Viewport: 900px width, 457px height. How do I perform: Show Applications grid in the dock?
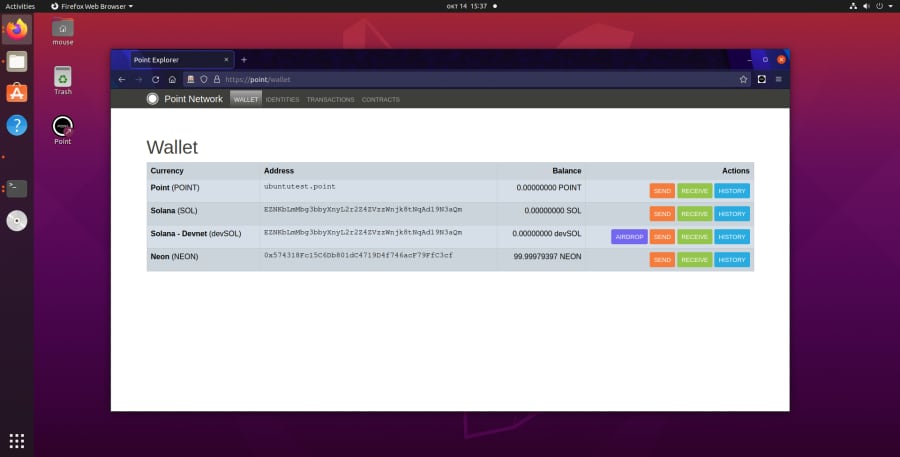pos(17,440)
